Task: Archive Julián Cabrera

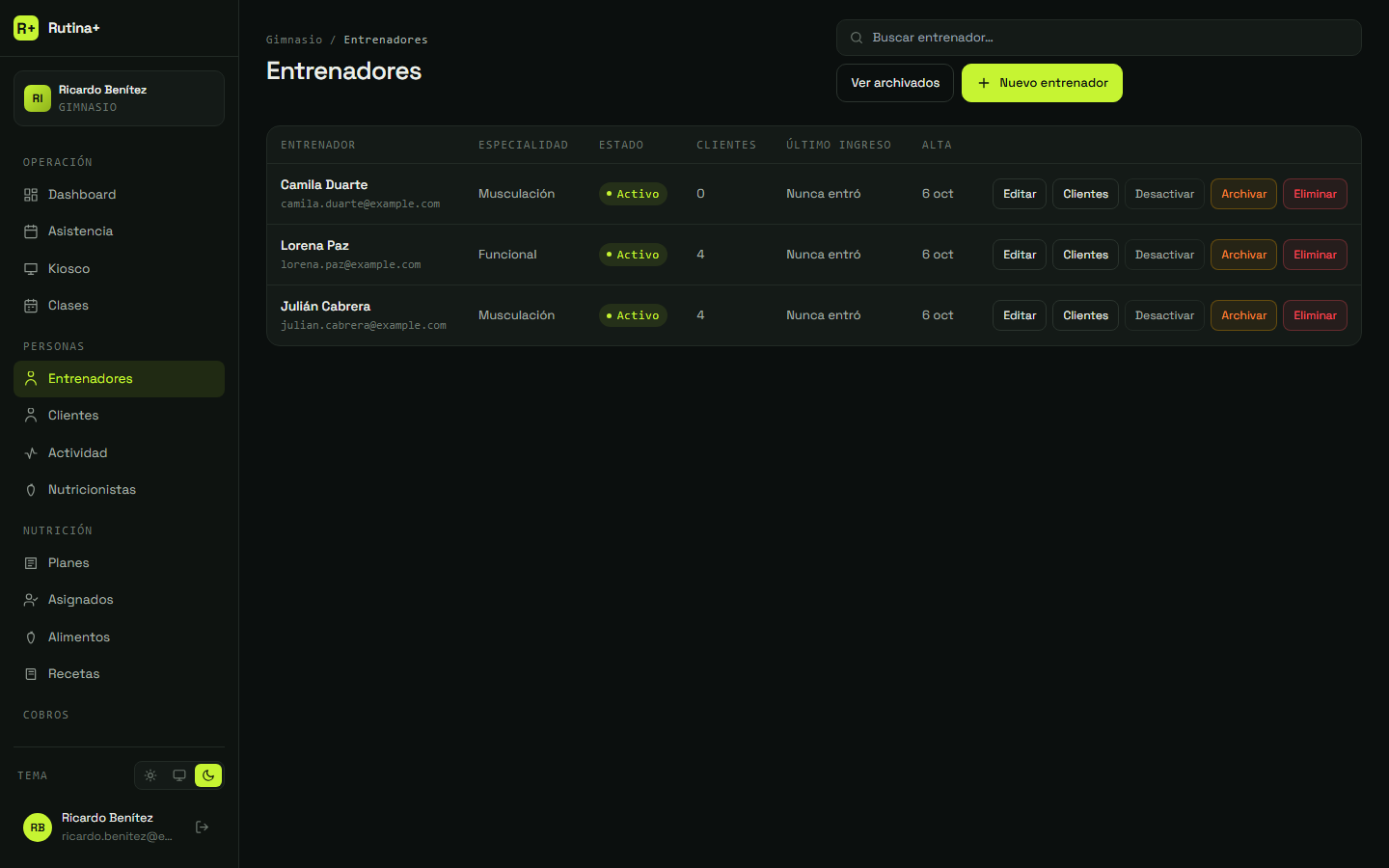Action: pos(1243,315)
